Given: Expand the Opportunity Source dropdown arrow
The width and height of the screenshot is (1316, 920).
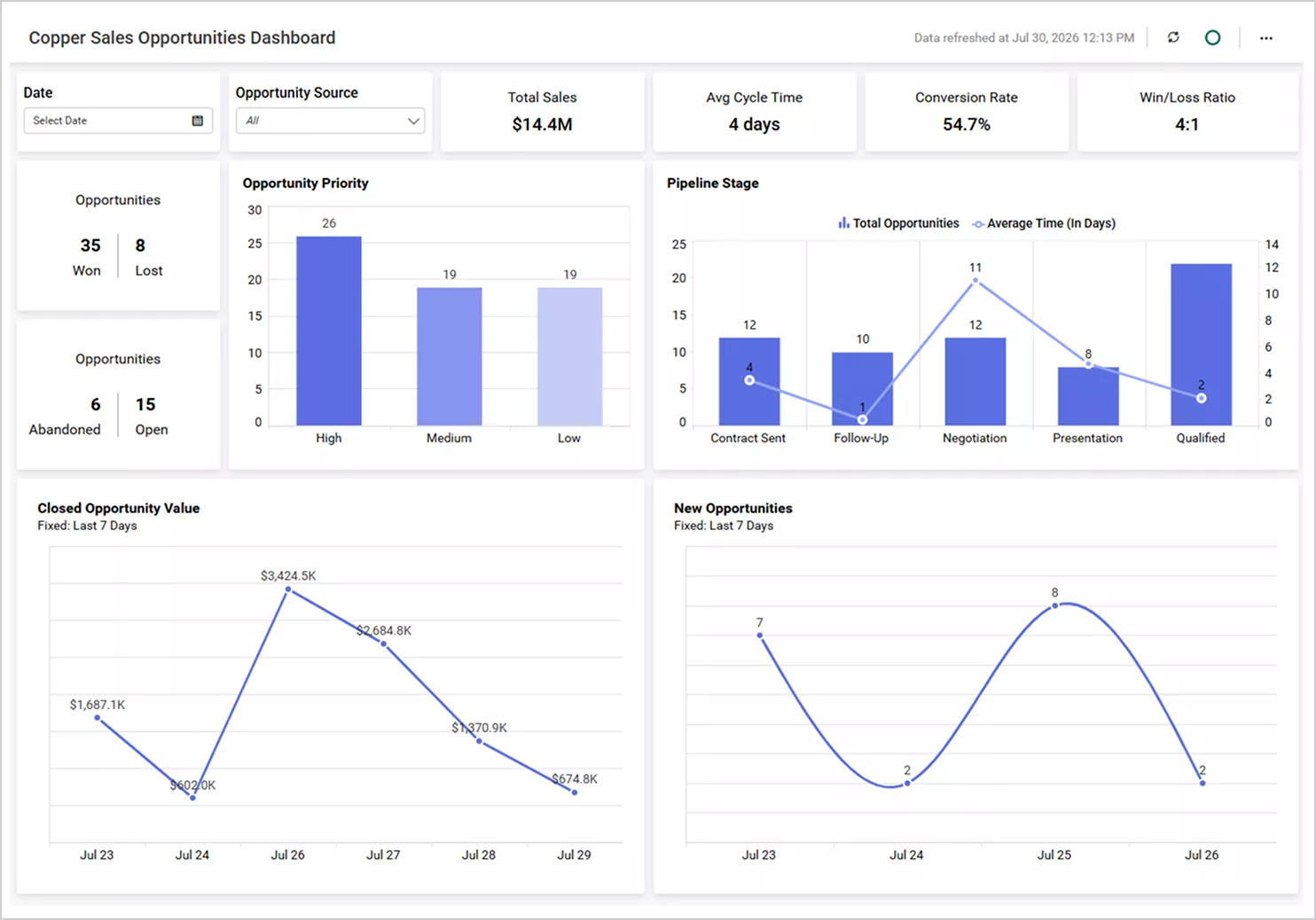Looking at the screenshot, I should click(413, 121).
